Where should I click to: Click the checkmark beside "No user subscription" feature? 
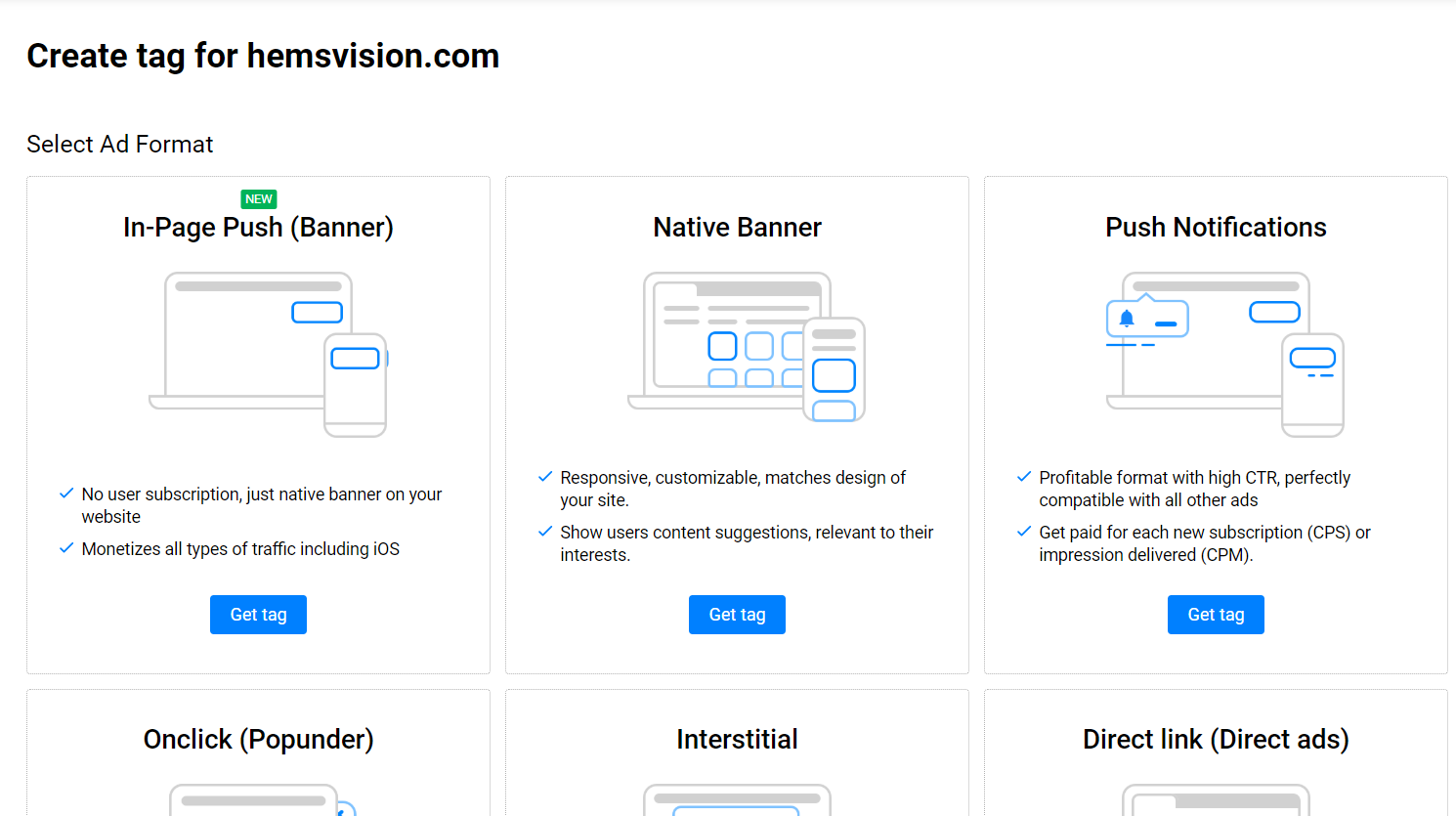coord(66,493)
